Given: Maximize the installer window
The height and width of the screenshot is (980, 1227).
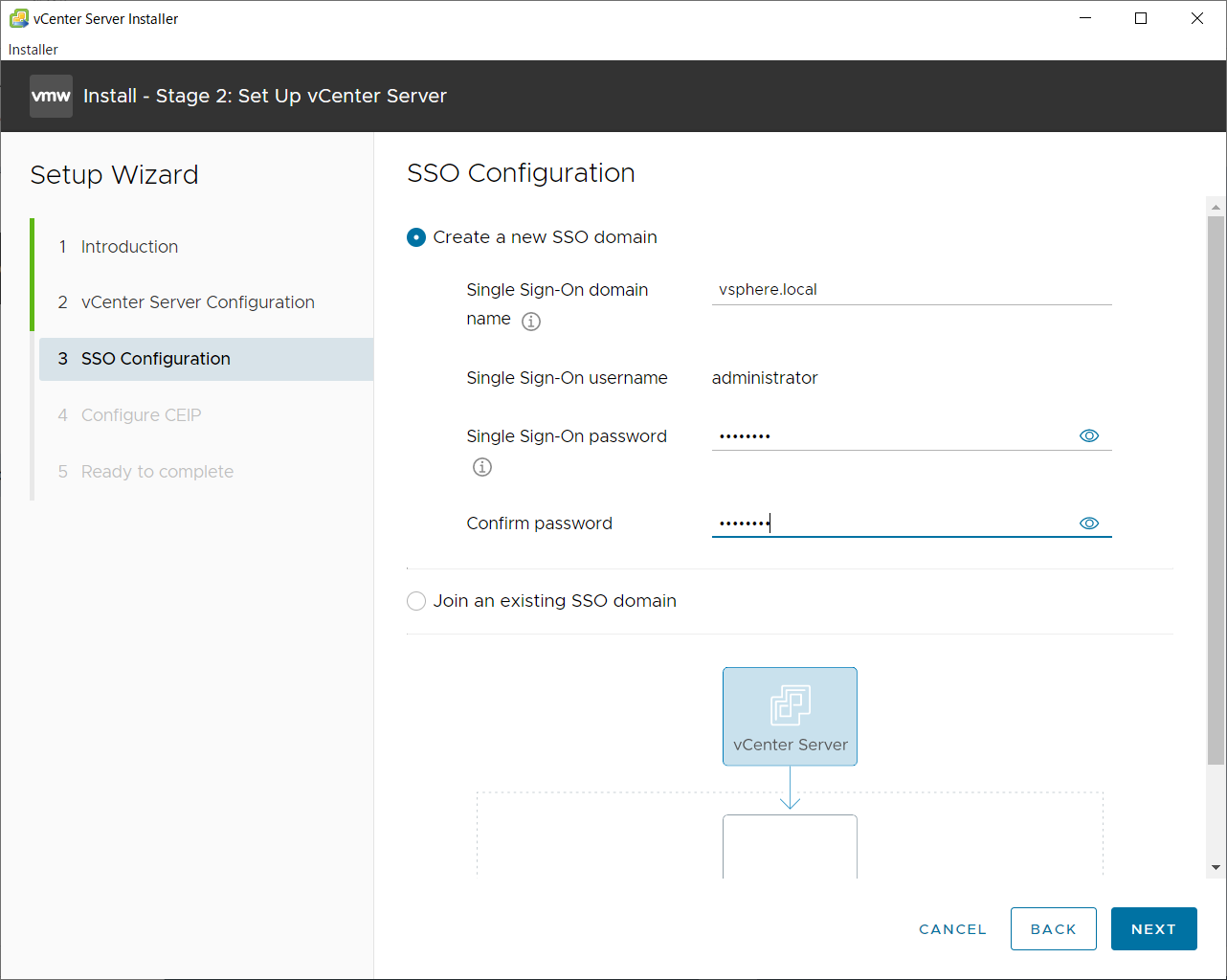Looking at the screenshot, I should click(x=1141, y=18).
